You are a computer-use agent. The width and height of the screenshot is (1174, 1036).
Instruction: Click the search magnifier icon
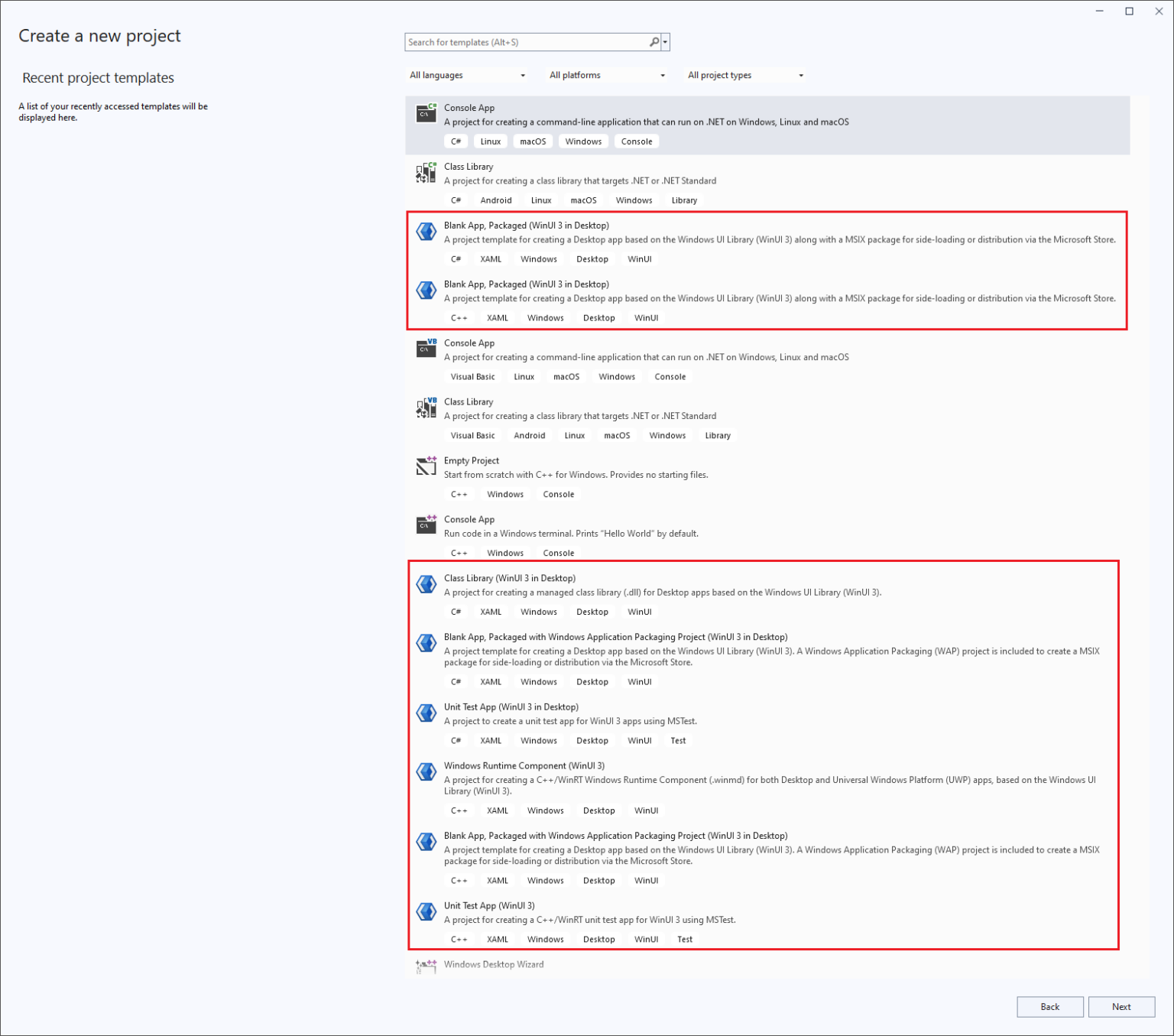653,42
